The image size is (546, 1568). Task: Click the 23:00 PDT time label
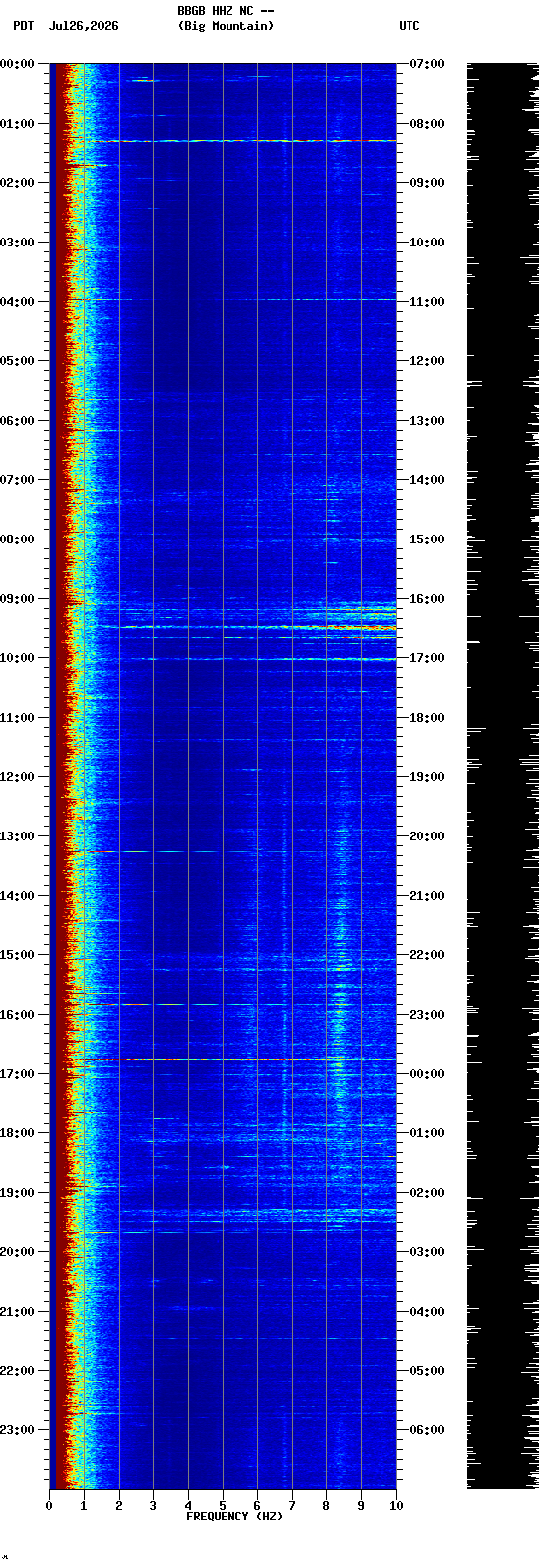pos(17,1430)
